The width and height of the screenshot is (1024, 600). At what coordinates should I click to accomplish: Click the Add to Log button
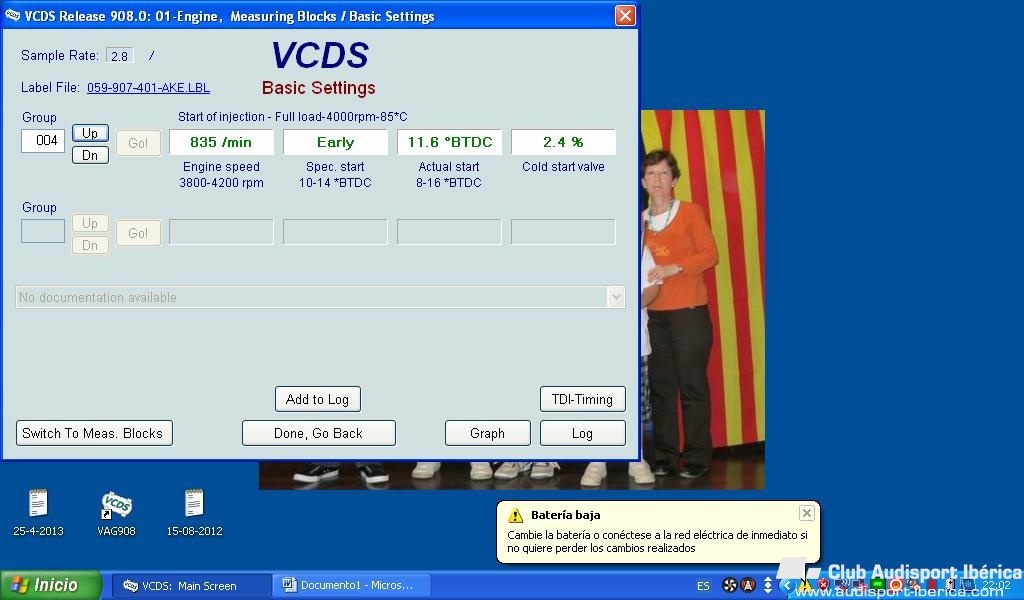click(317, 399)
